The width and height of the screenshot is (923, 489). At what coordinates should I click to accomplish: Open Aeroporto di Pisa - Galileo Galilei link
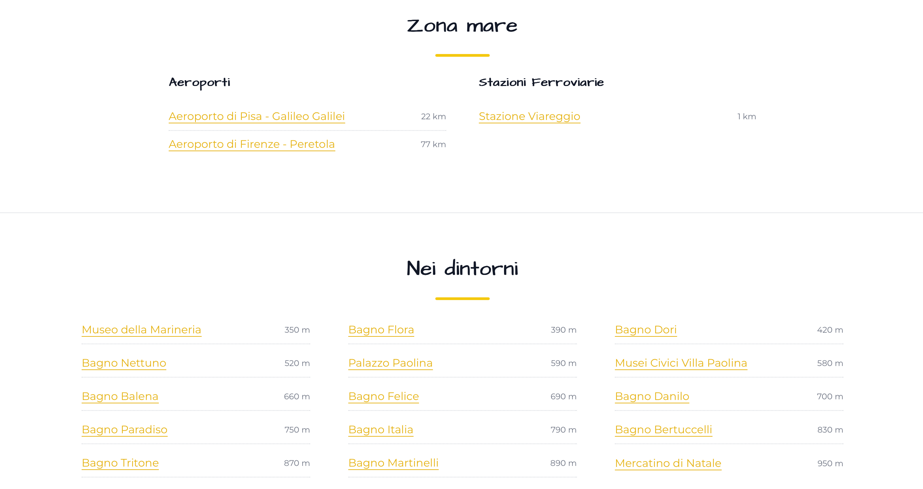pos(256,116)
